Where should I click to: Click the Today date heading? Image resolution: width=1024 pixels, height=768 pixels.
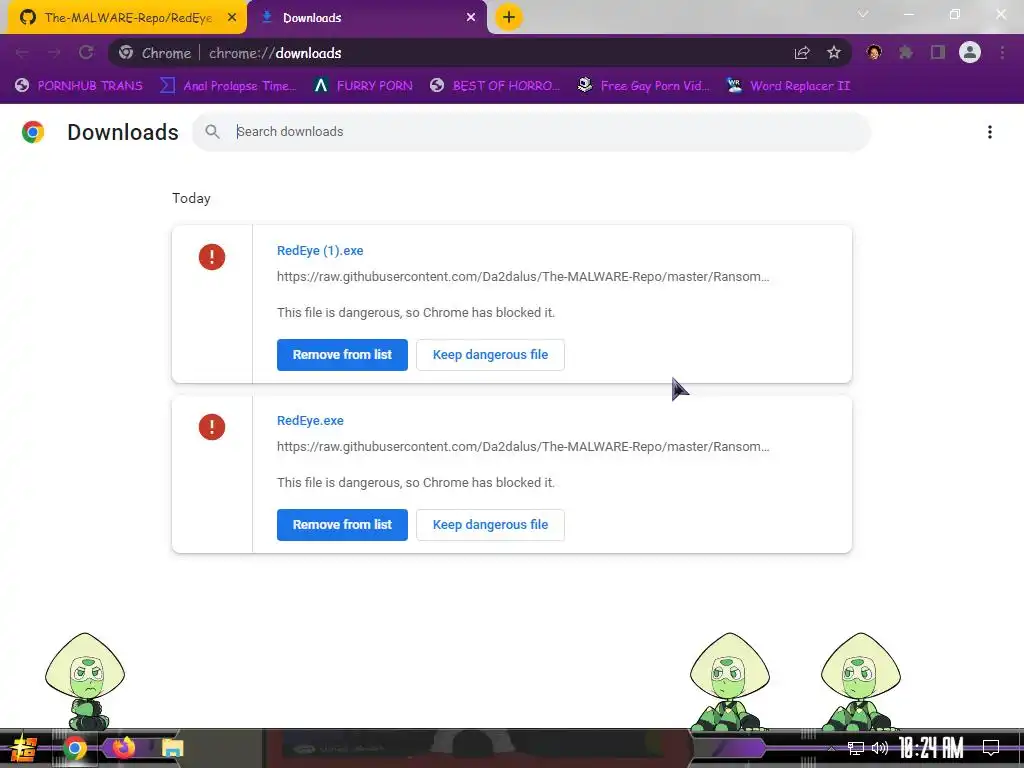coord(191,198)
